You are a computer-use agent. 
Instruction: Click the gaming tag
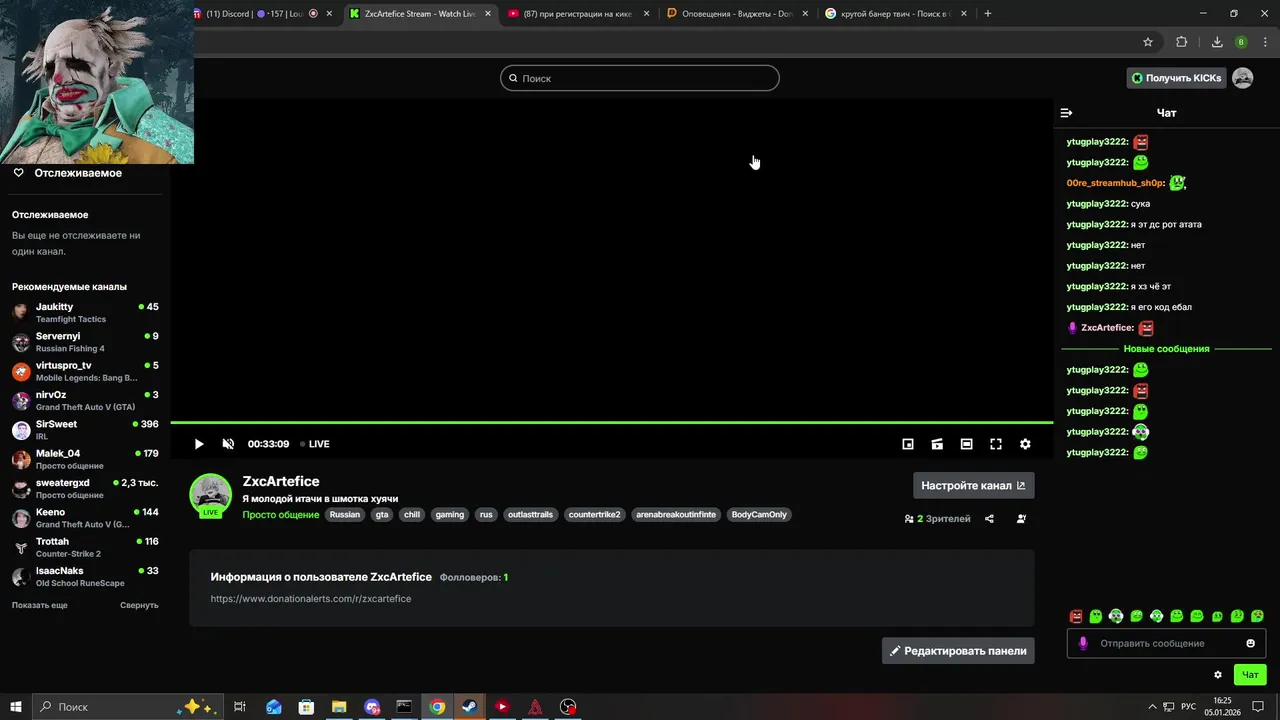[450, 515]
